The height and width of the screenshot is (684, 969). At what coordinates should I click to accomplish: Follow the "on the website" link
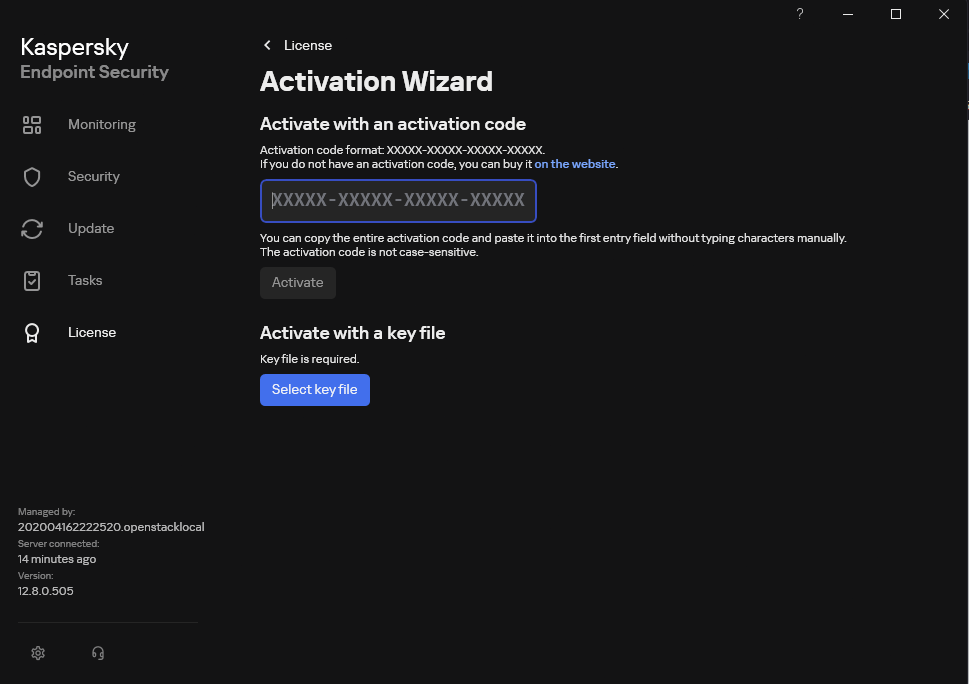pos(575,164)
